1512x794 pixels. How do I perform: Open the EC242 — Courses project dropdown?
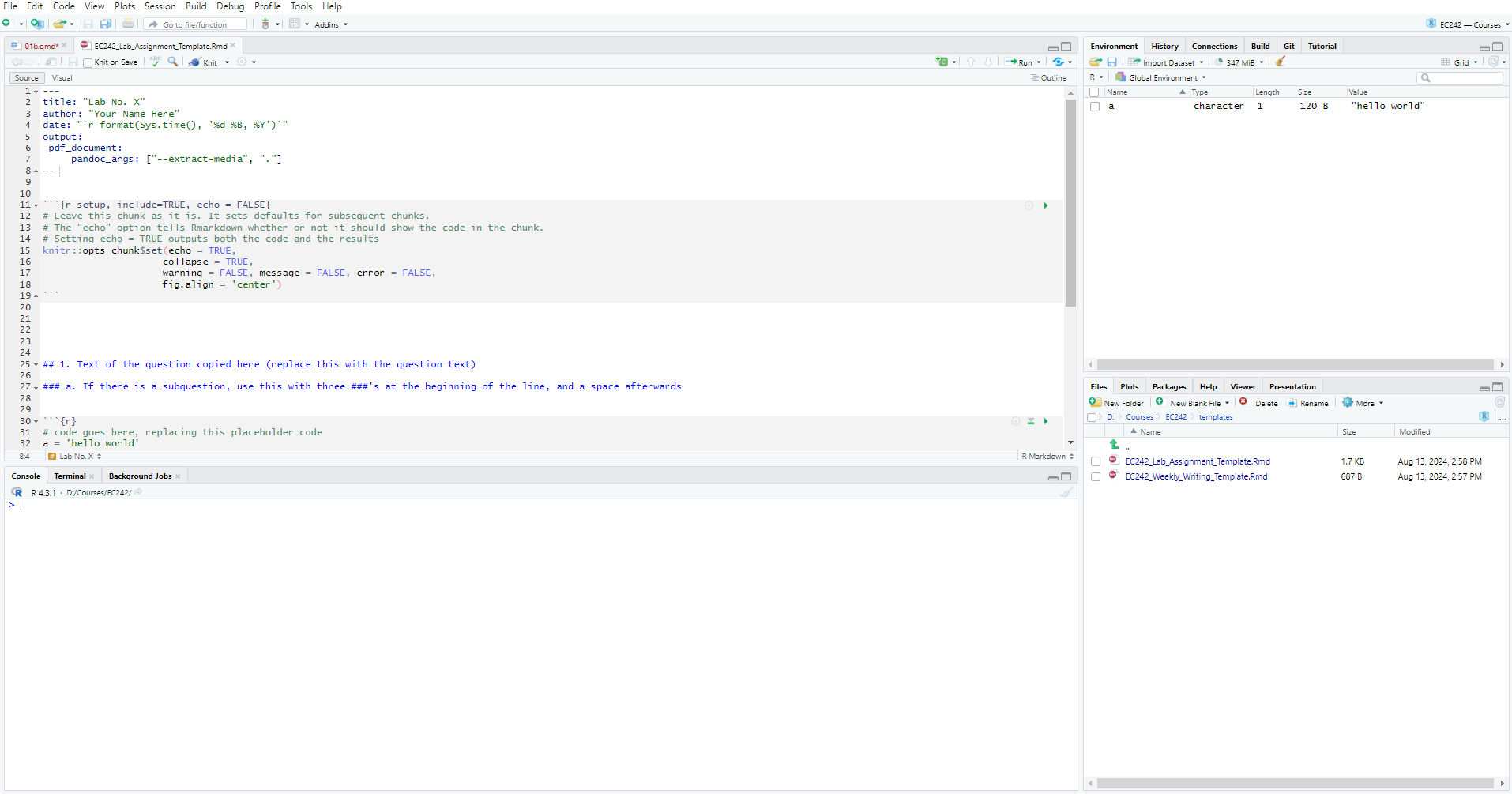coord(1468,24)
